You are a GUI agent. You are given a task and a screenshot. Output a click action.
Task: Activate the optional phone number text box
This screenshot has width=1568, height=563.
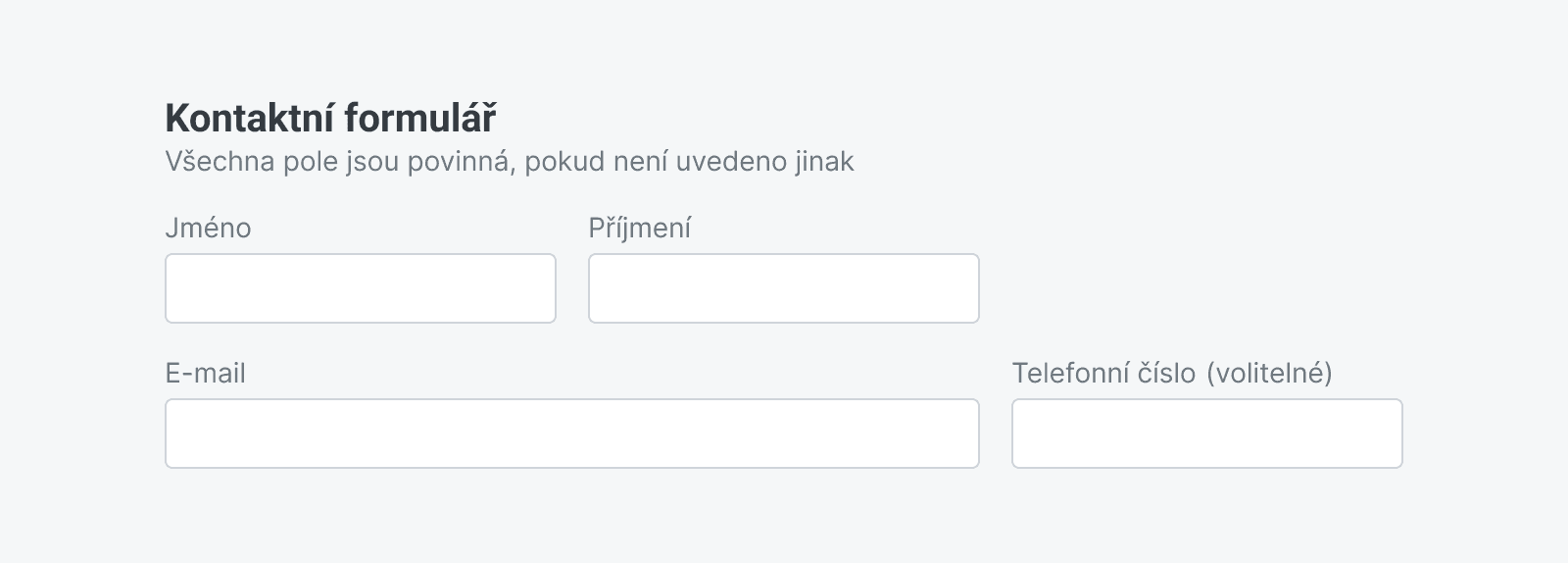pos(1206,434)
